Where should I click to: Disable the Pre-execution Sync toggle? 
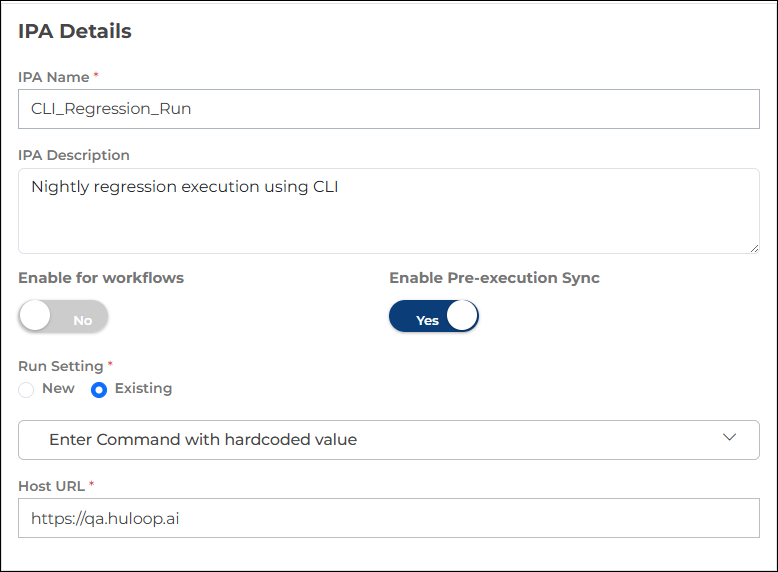(x=434, y=317)
